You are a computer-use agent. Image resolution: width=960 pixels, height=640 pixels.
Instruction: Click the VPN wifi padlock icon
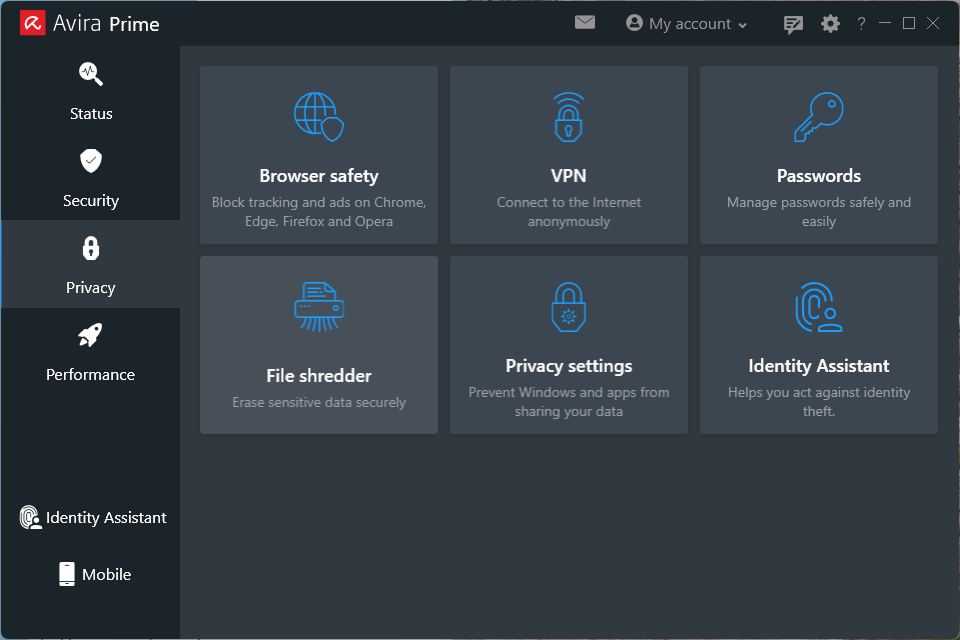[569, 116]
